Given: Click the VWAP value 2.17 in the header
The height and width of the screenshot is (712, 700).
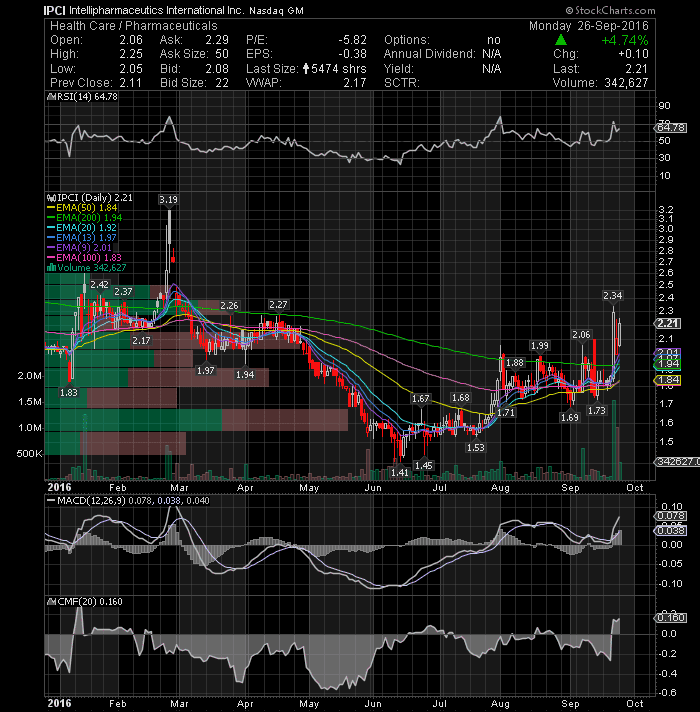Looking at the screenshot, I should [355, 83].
